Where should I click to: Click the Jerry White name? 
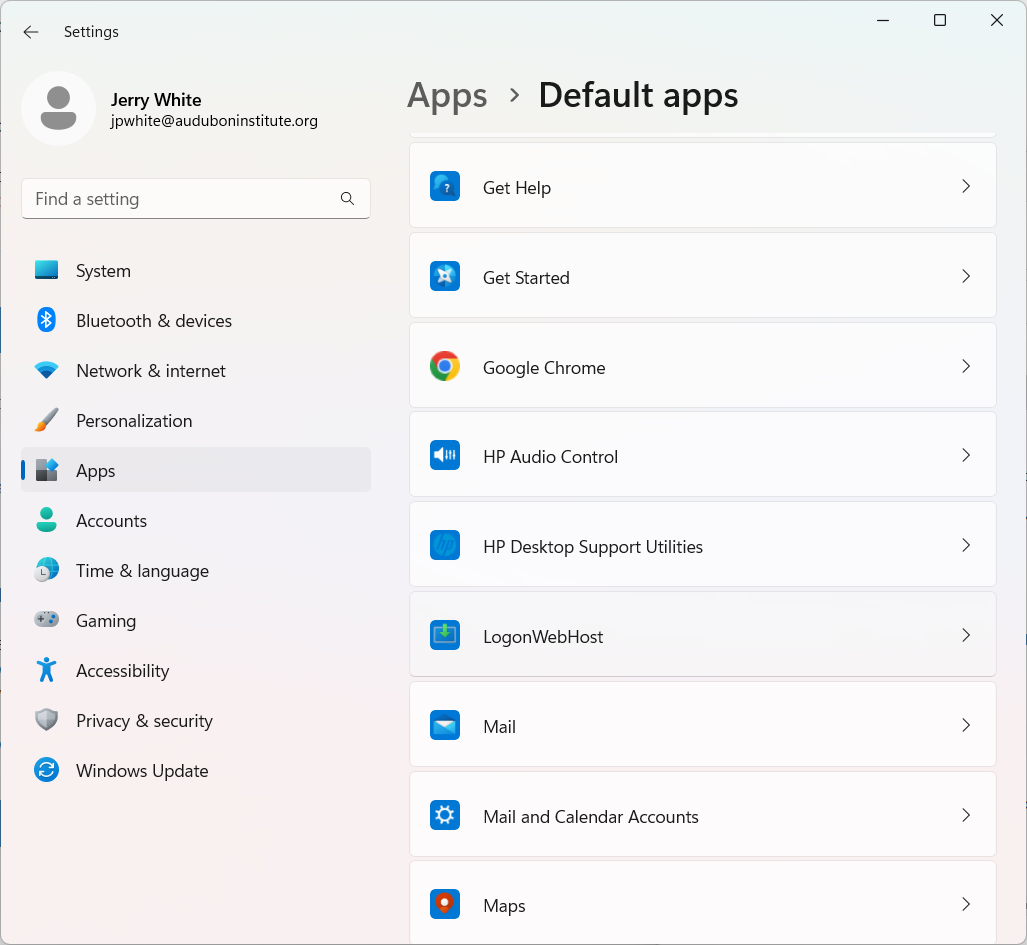pos(156,100)
